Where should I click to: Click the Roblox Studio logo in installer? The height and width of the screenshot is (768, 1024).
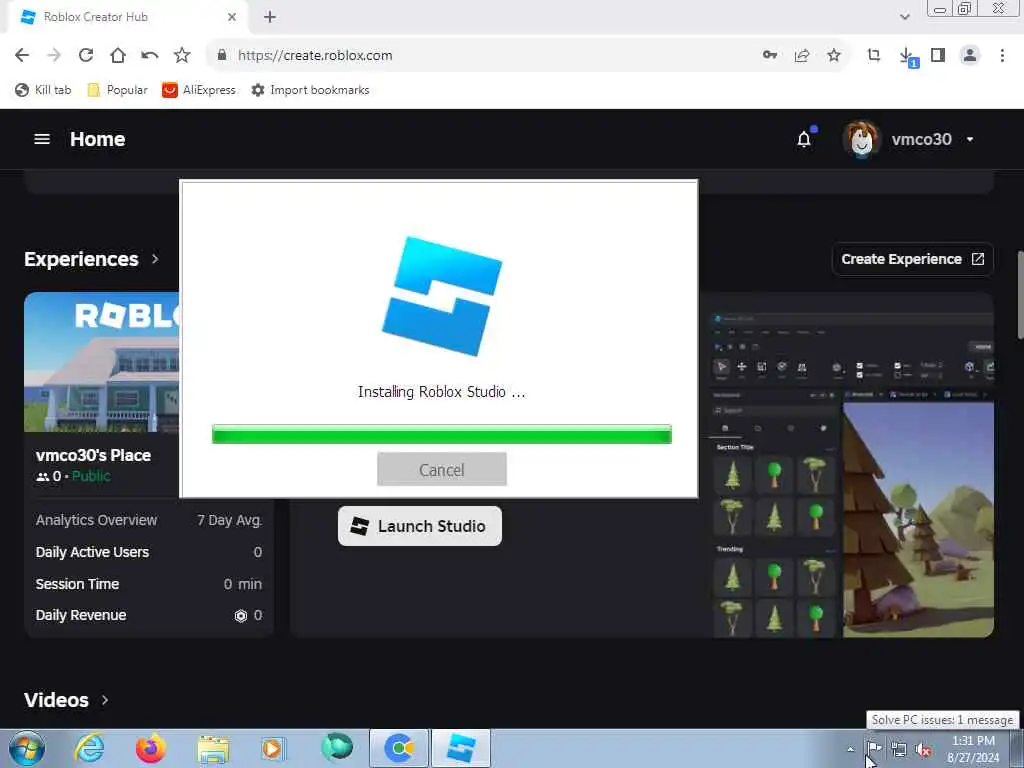441,296
